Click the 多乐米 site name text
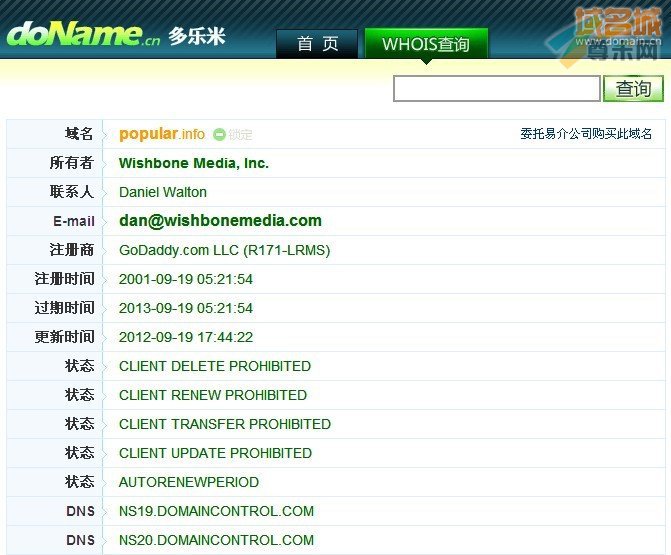Screen dimensions: 671x555 tap(197, 37)
